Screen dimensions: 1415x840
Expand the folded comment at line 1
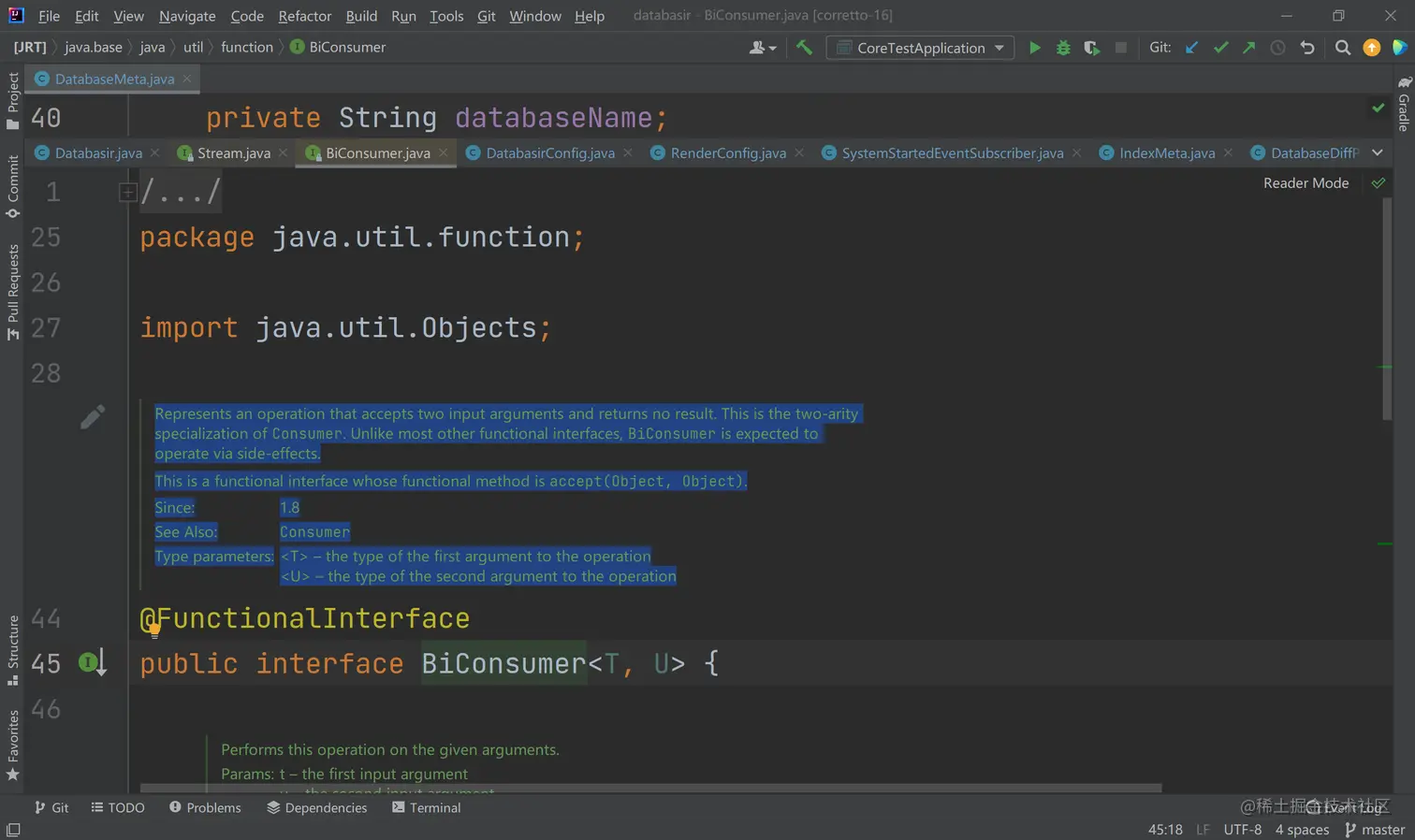[127, 193]
